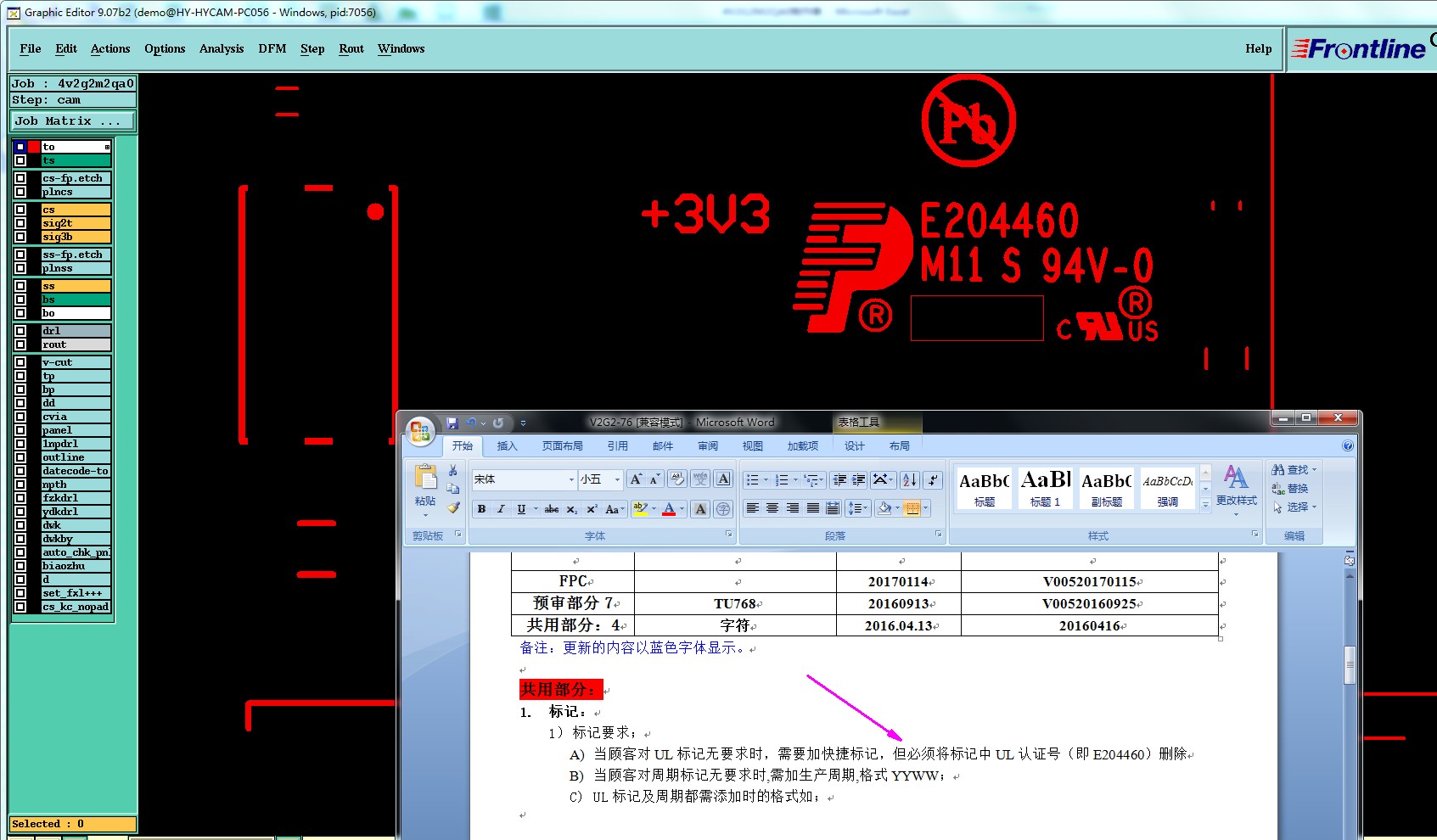
Task: Decrease paragraph indent
Action: tap(839, 480)
